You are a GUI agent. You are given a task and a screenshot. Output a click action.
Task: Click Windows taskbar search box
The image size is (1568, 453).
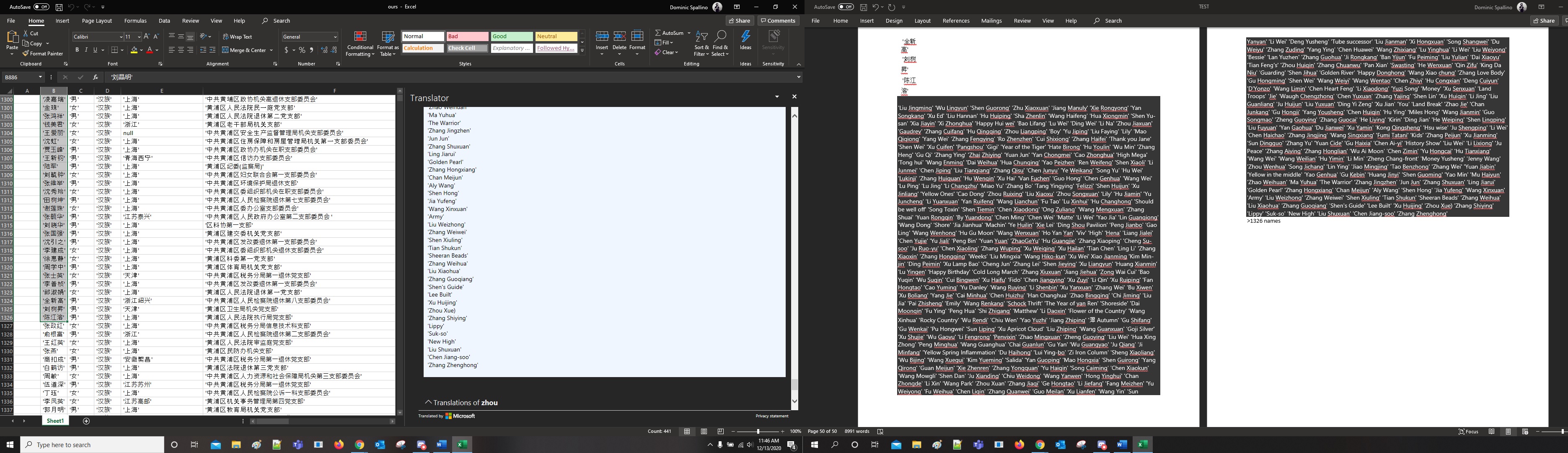(92, 445)
